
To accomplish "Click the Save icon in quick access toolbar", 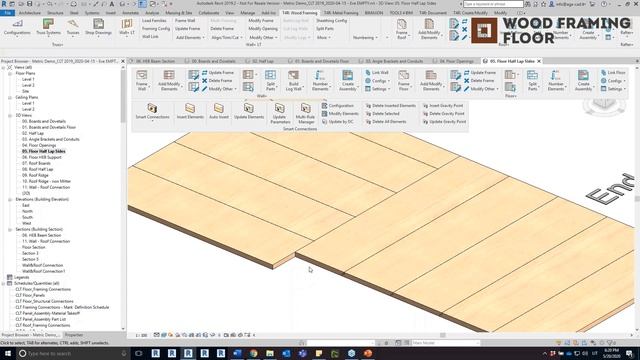I will pyautogui.click(x=29, y=4).
